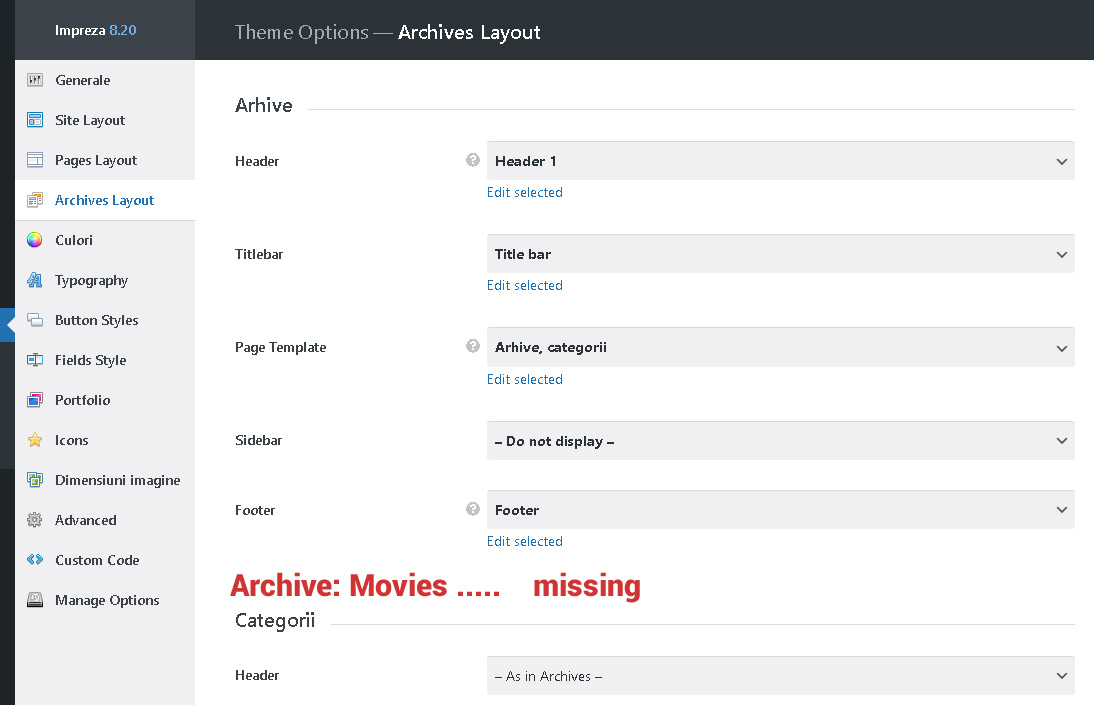Open the Page Template dropdown
Screen dimensions: 1094x705
coord(781,347)
